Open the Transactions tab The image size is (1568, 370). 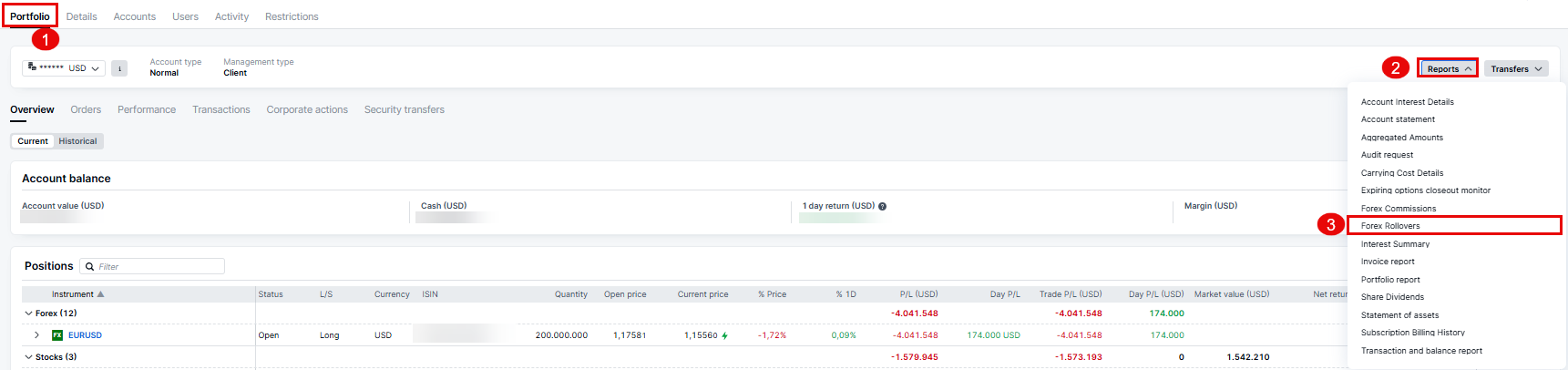click(x=220, y=109)
